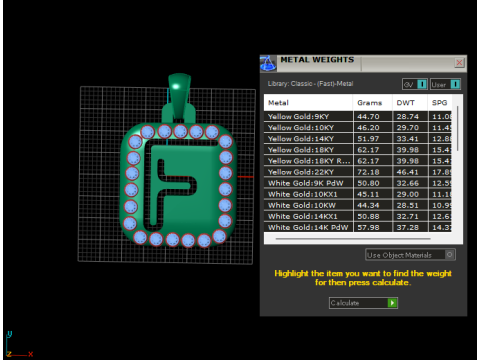Click the 44.70 grams value
480x360 pixels.
click(x=368, y=117)
